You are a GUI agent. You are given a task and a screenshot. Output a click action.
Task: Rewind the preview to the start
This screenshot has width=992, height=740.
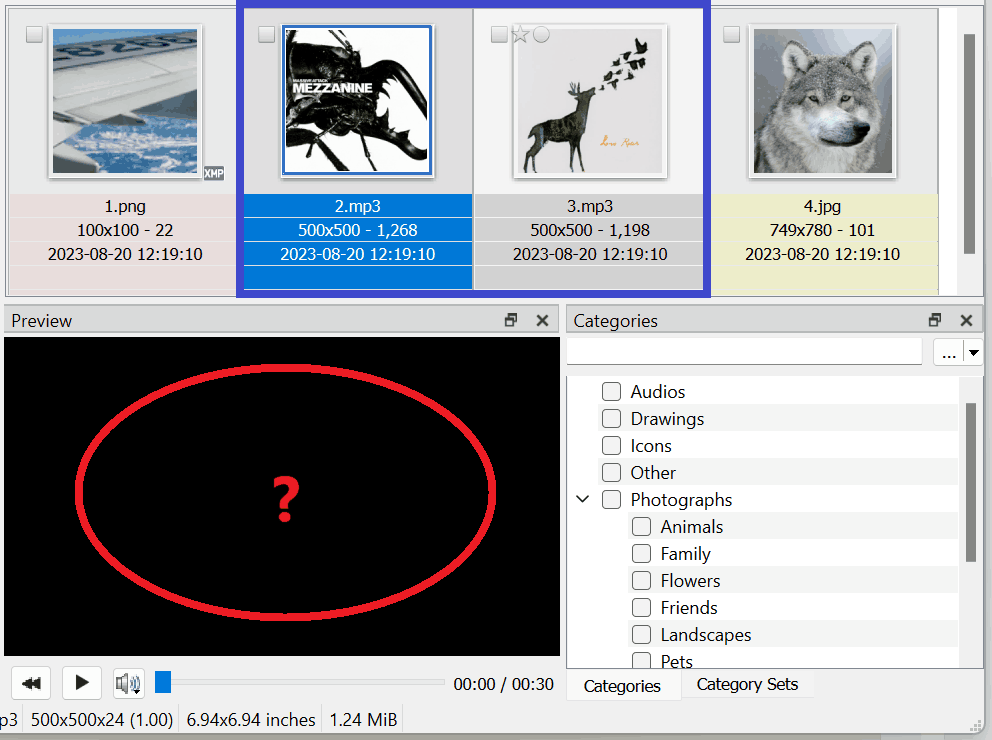point(31,683)
